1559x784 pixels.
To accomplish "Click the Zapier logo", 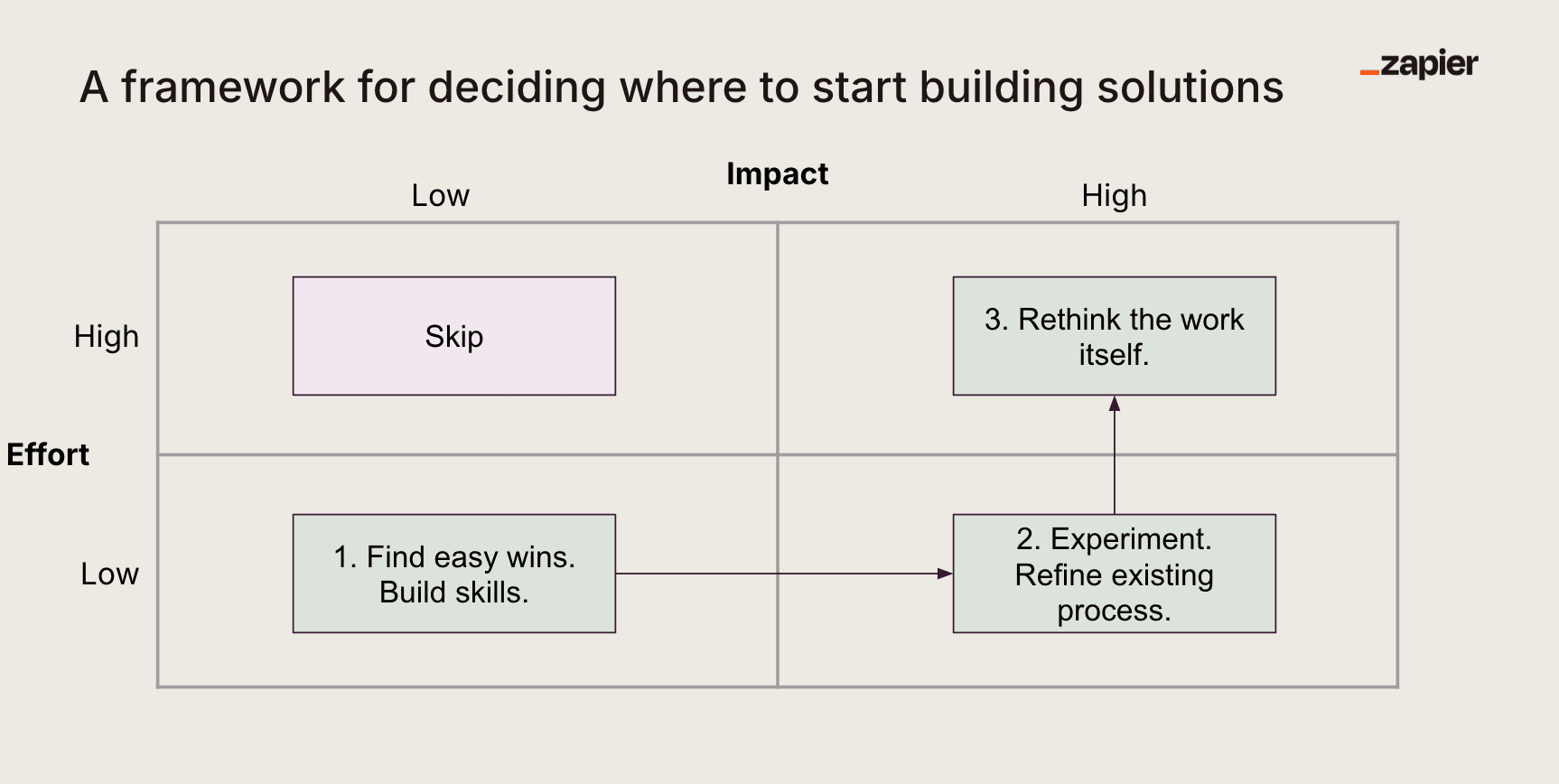I will coord(1419,64).
